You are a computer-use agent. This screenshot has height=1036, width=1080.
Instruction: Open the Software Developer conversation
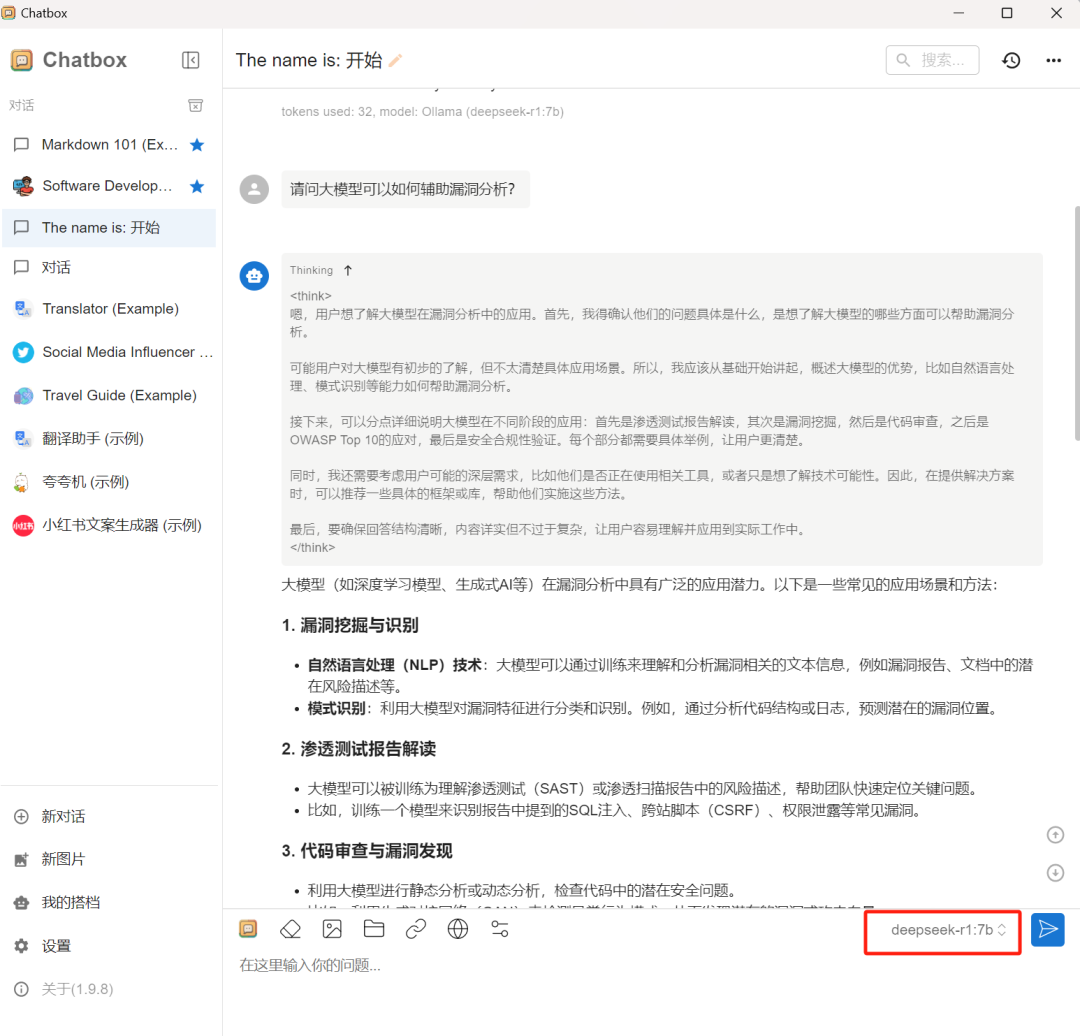(110, 186)
